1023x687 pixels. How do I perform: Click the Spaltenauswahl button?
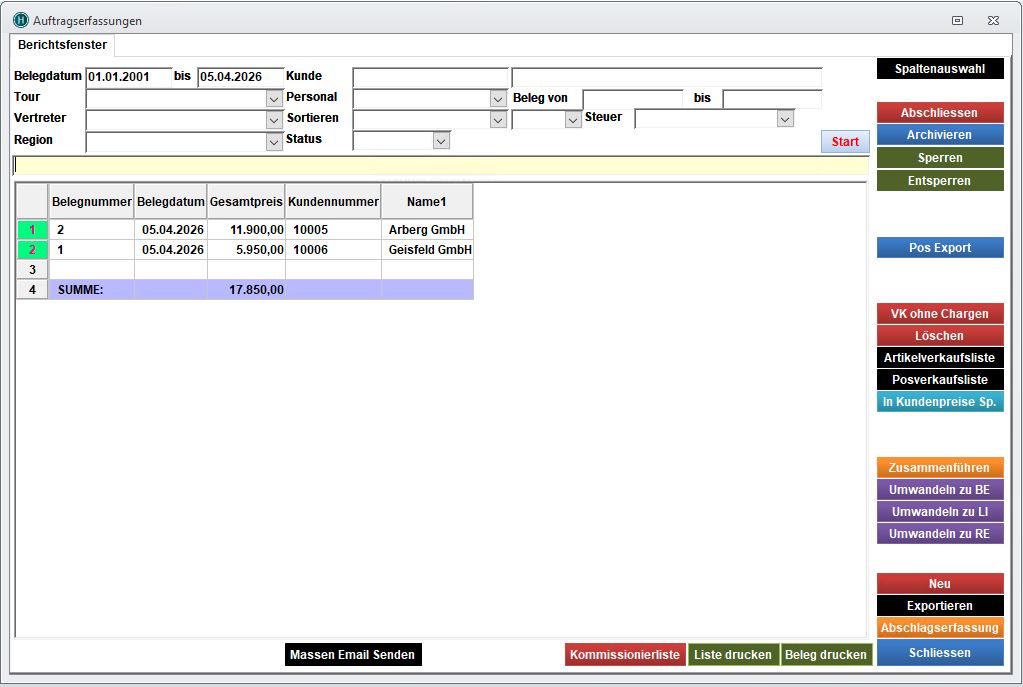pos(939,69)
